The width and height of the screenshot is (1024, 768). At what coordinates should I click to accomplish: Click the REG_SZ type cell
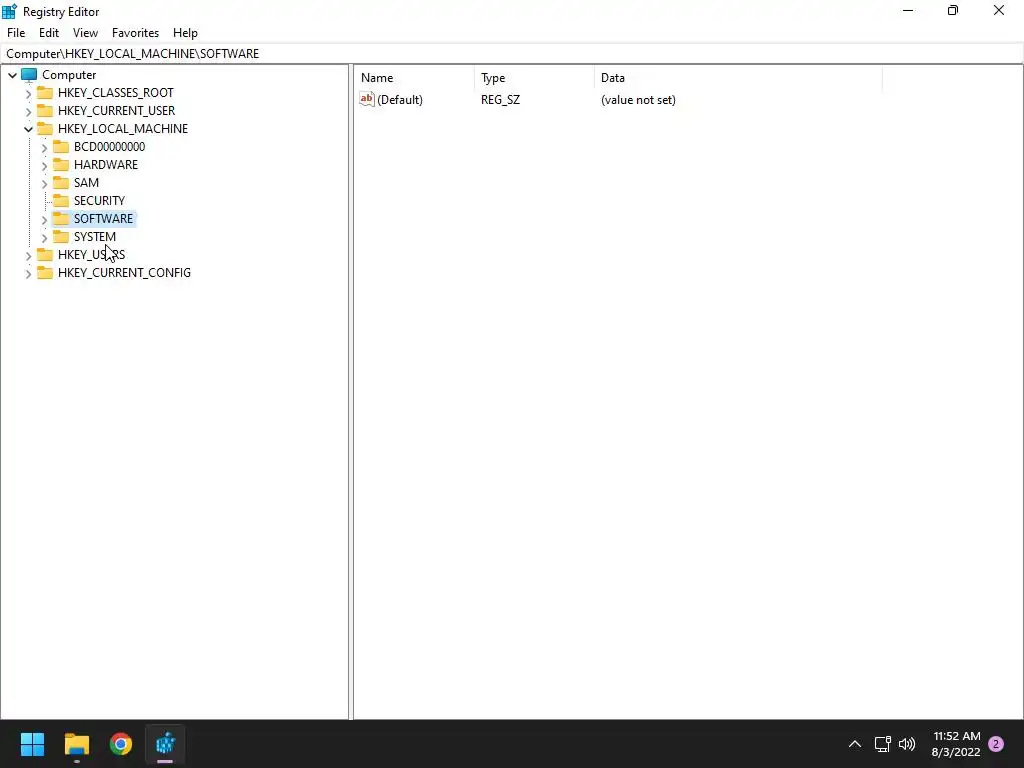500,100
